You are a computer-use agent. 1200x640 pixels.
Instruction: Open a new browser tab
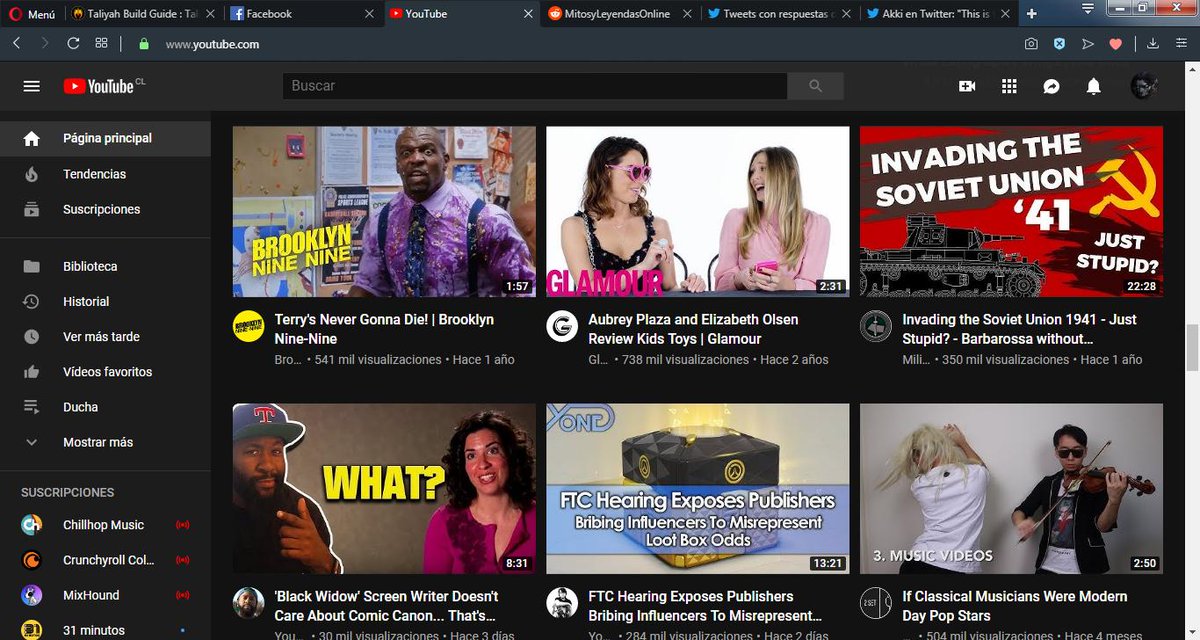pyautogui.click(x=1032, y=14)
